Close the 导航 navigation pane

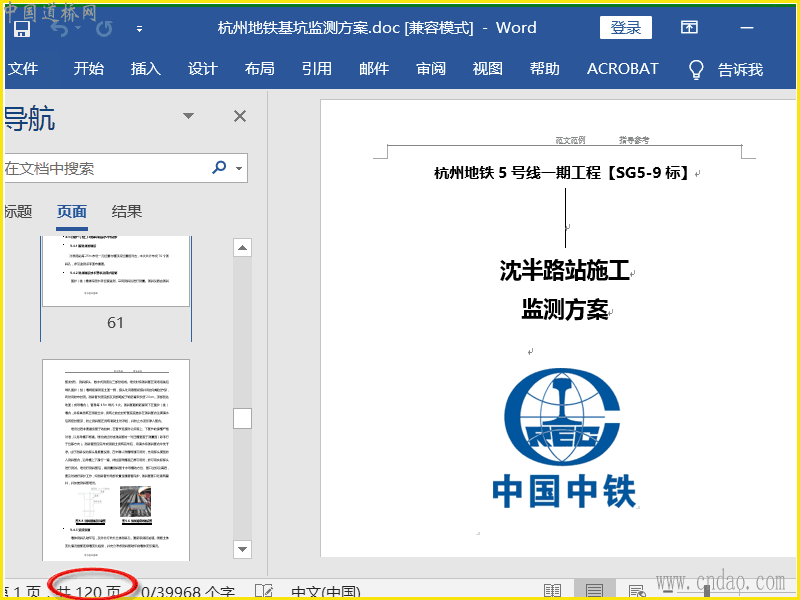tap(240, 116)
